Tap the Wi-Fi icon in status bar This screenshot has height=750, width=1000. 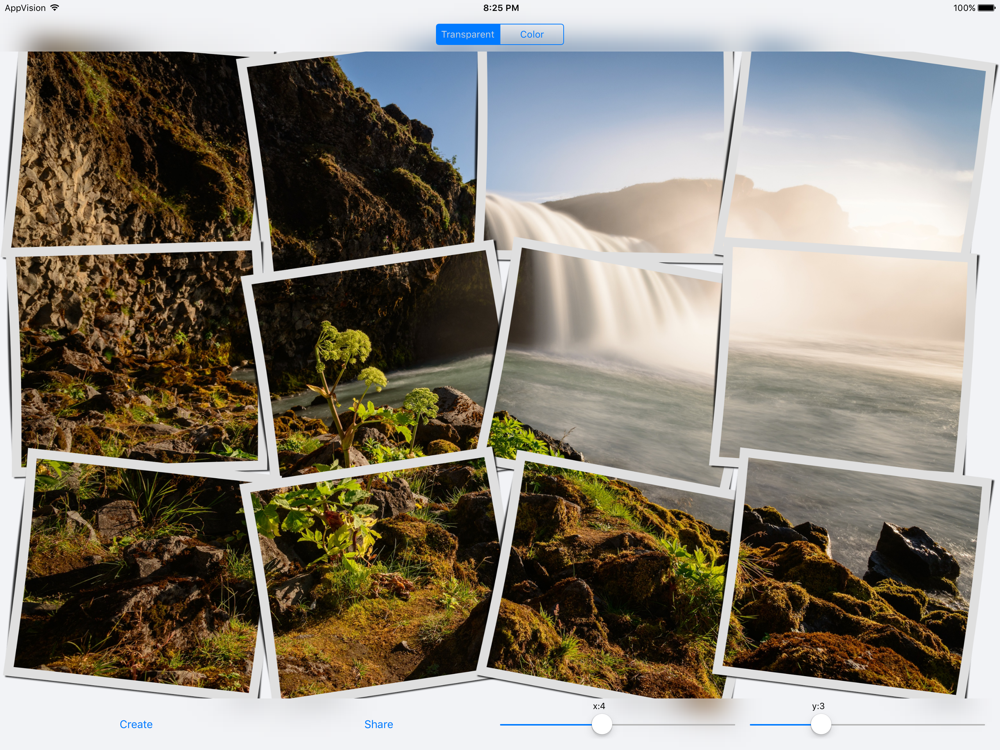pos(54,8)
